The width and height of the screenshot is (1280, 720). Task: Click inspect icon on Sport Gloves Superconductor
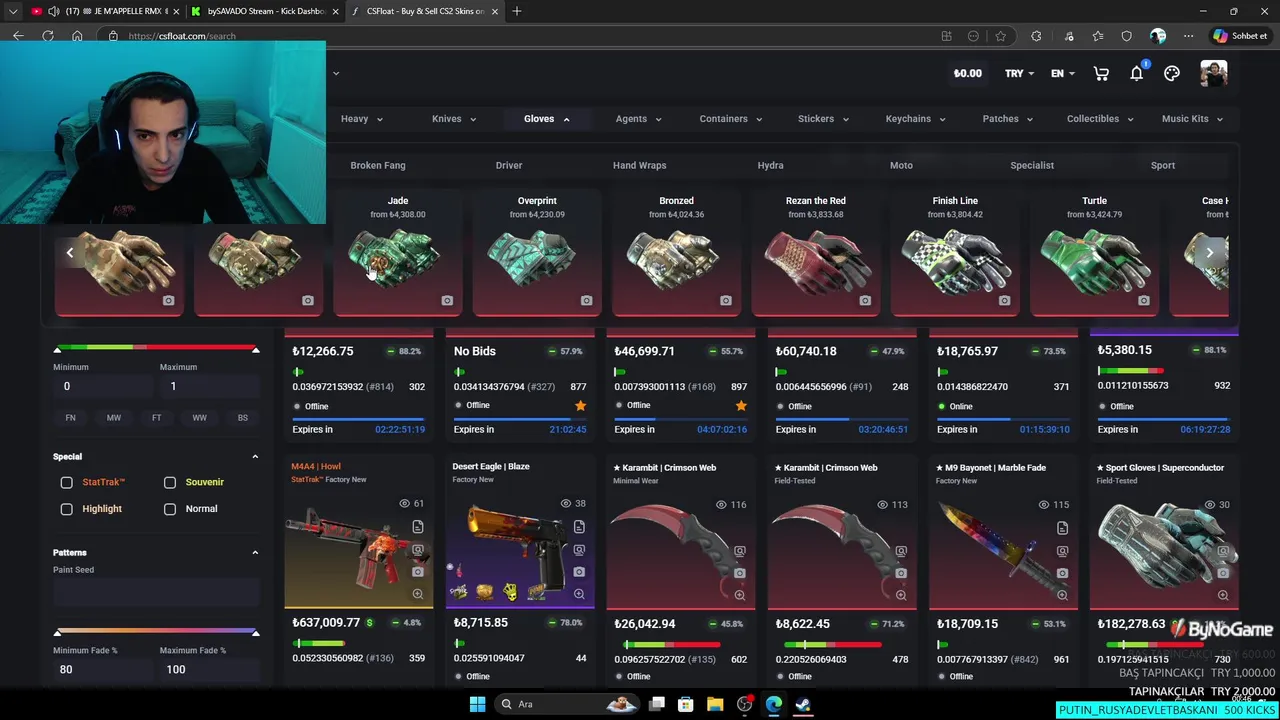click(x=1223, y=551)
